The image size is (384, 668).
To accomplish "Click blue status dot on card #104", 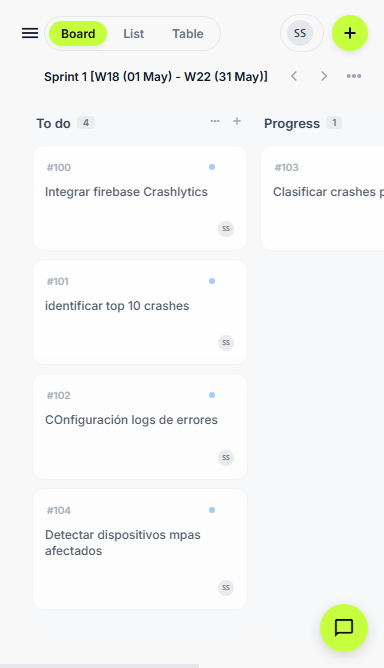I will click(x=212, y=510).
